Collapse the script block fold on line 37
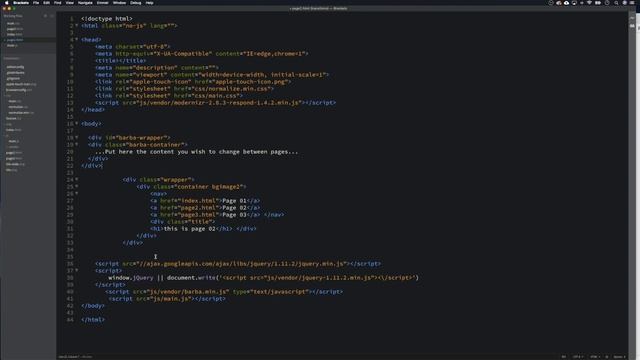Image resolution: width=640 pixels, height=360 pixels. tap(77, 271)
